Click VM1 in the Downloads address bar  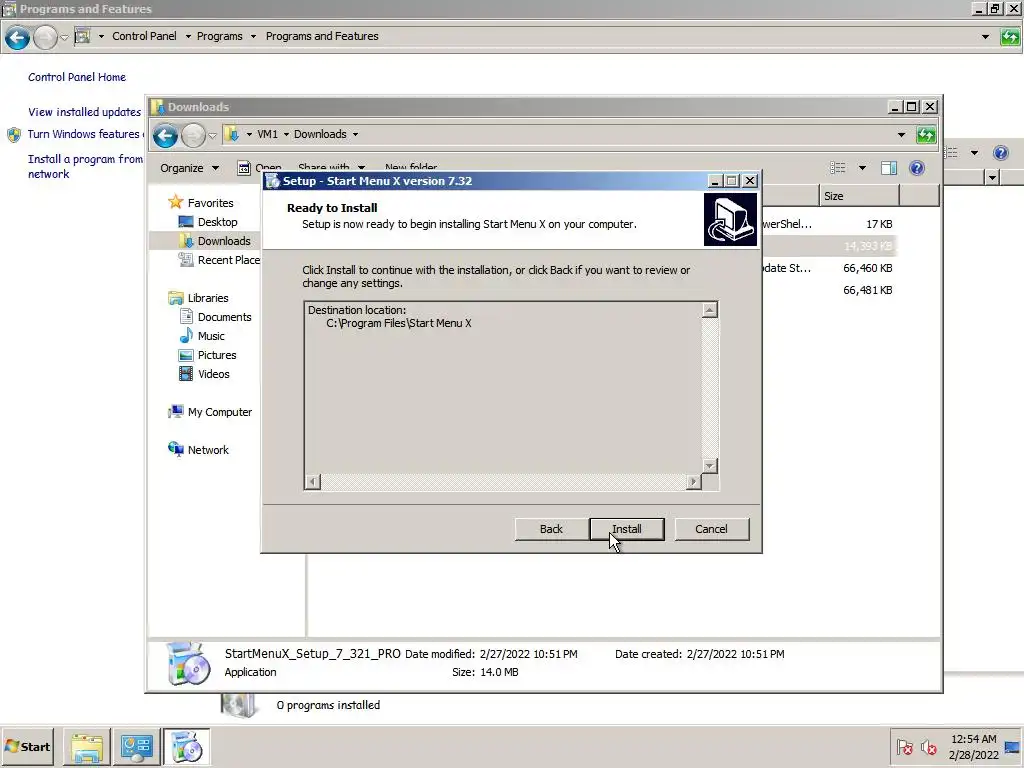click(267, 134)
